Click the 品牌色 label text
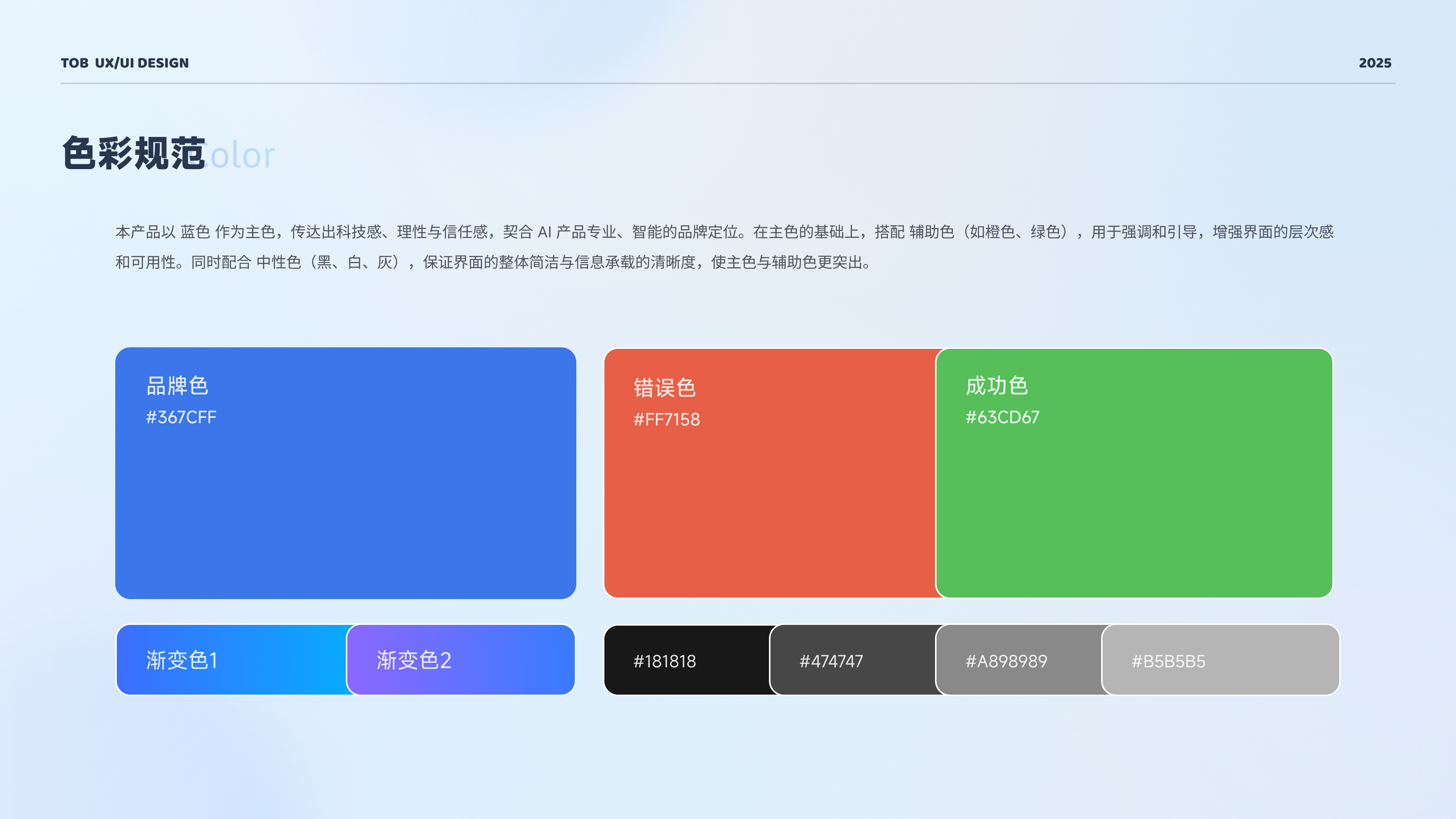This screenshot has height=819, width=1456. [x=177, y=386]
